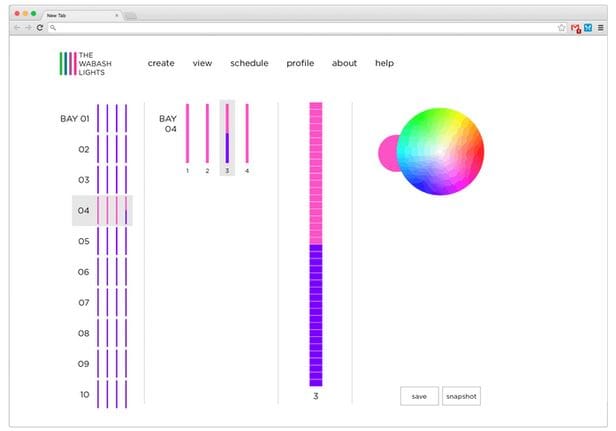Viewport: 616px width, 431px height.
Task: Open the view menu item
Action: tap(202, 63)
